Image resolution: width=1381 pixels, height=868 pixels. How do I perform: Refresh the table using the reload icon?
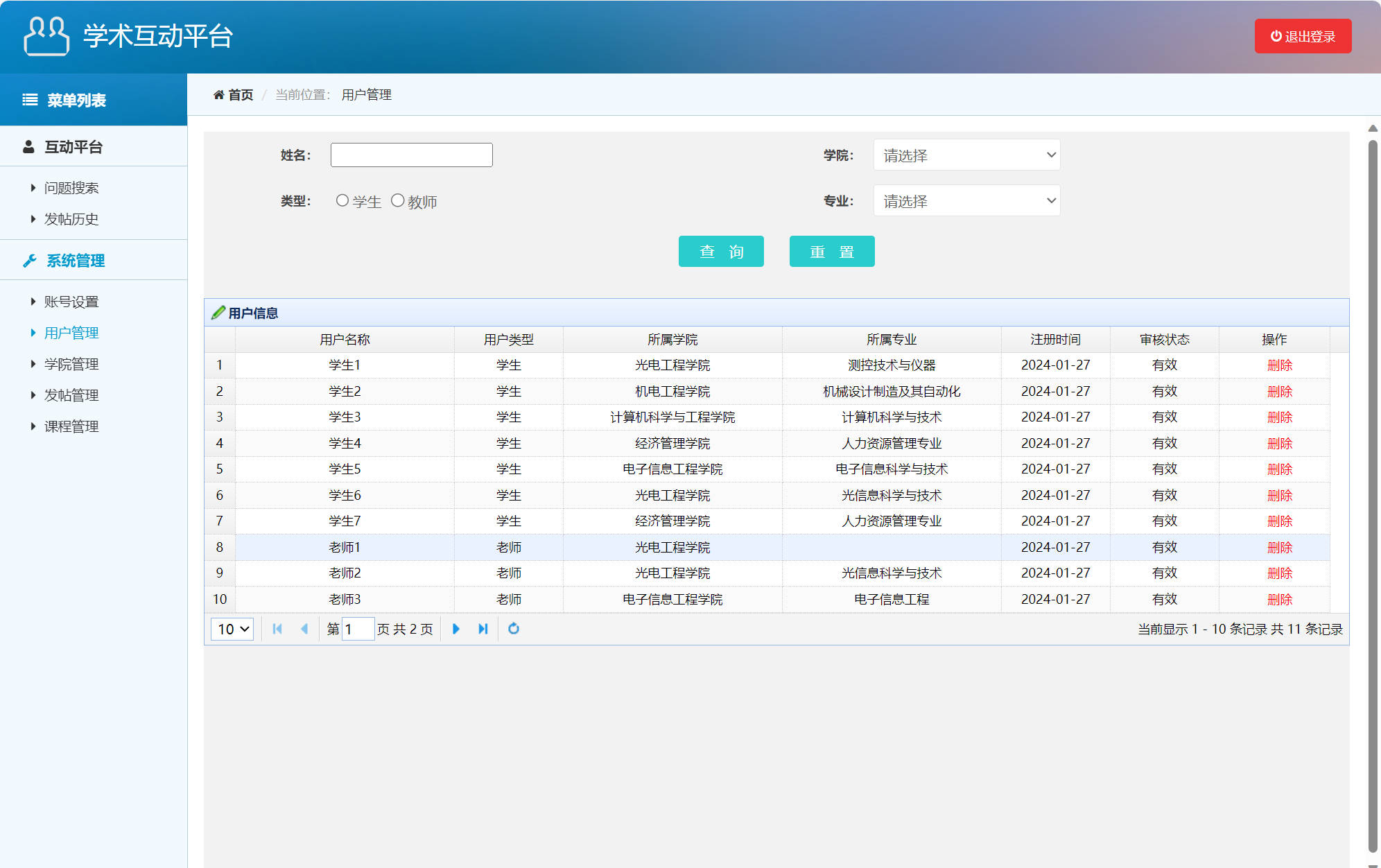click(x=514, y=629)
